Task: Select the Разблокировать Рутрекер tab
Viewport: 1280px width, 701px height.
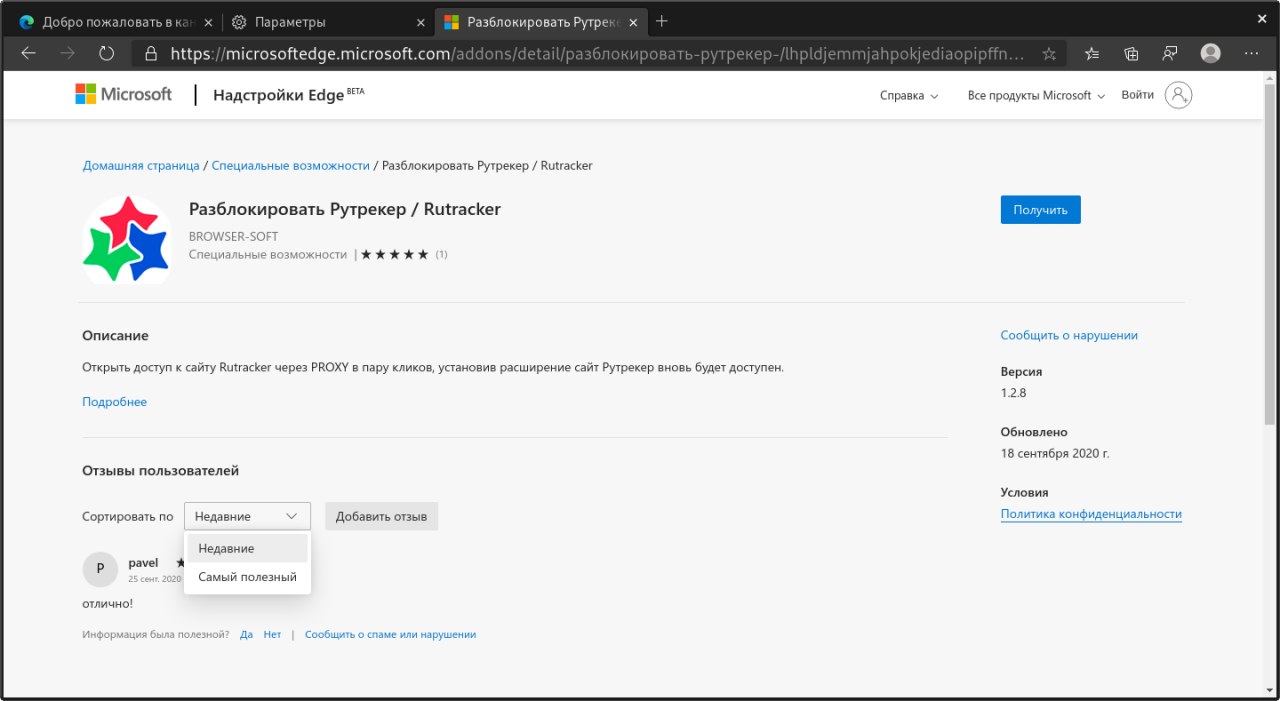Action: coord(540,22)
